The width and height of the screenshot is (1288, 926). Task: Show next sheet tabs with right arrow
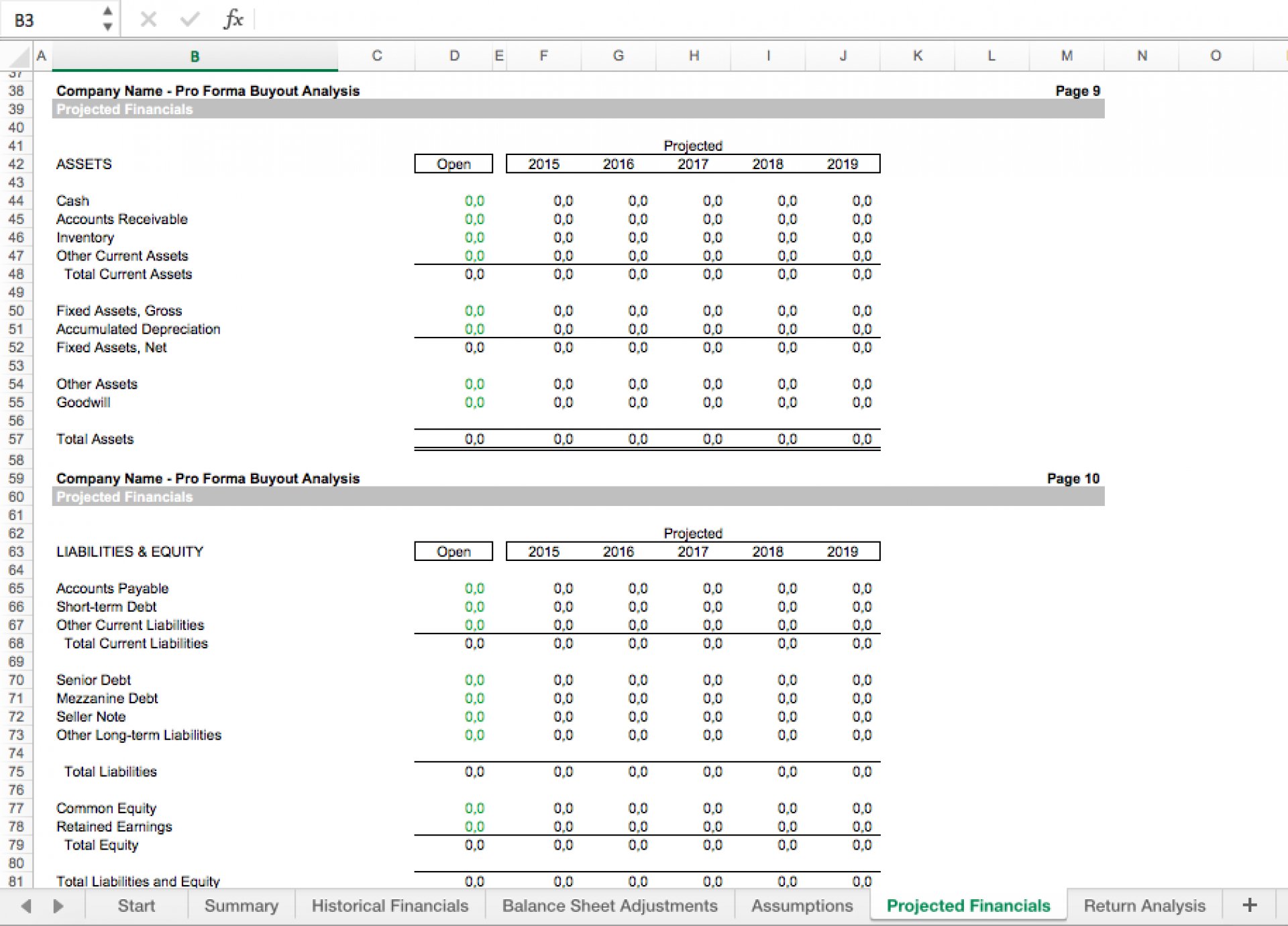(x=58, y=905)
